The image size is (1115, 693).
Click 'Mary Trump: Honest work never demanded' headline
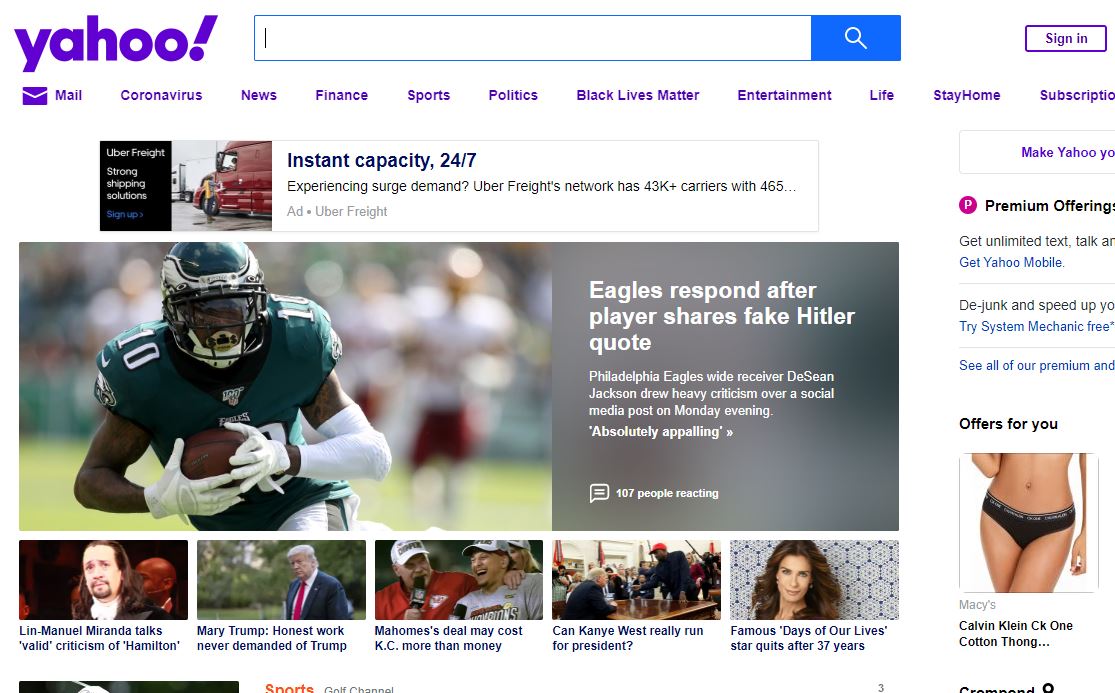[272, 638]
